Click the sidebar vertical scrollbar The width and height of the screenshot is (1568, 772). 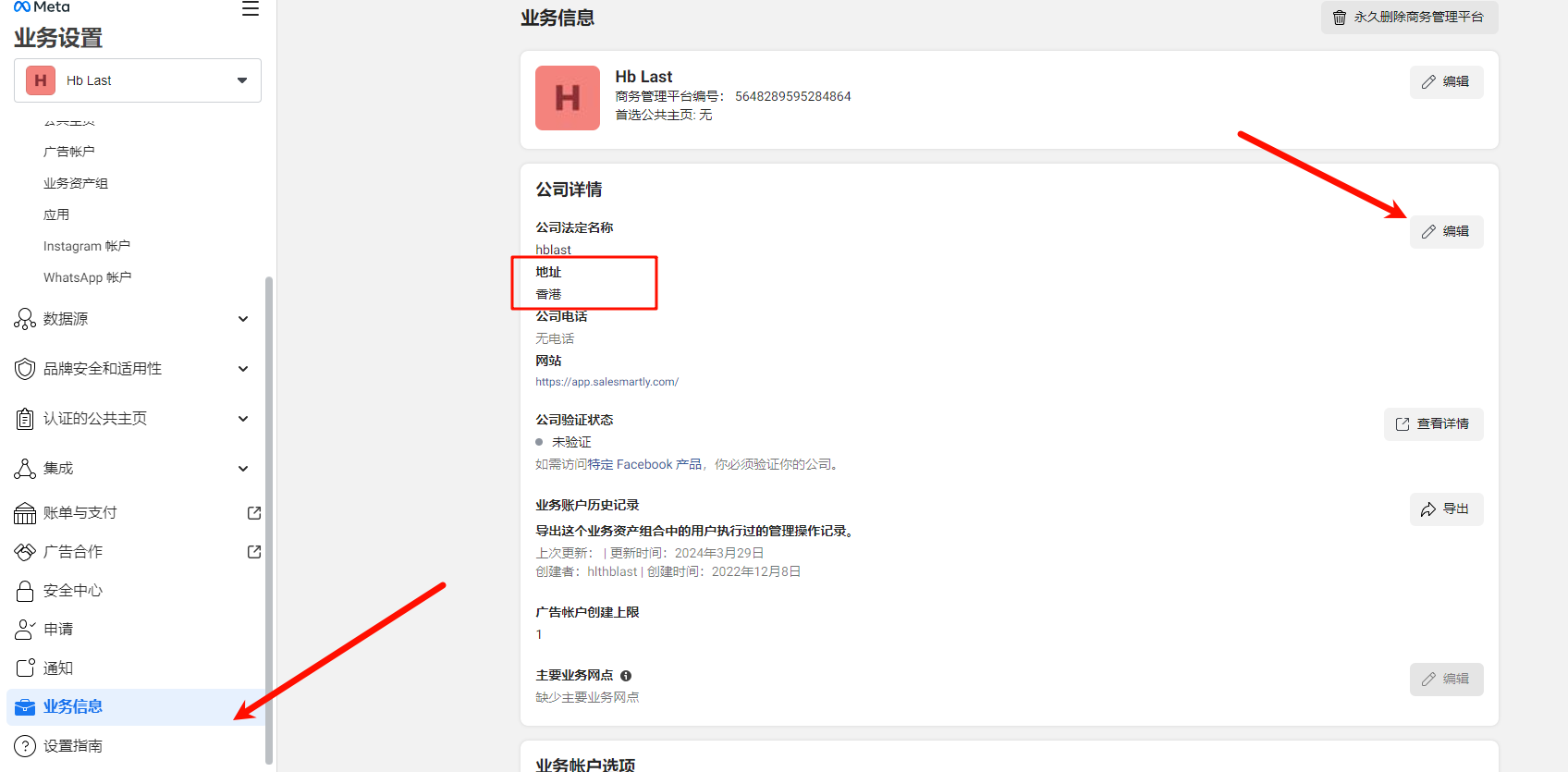point(269,520)
